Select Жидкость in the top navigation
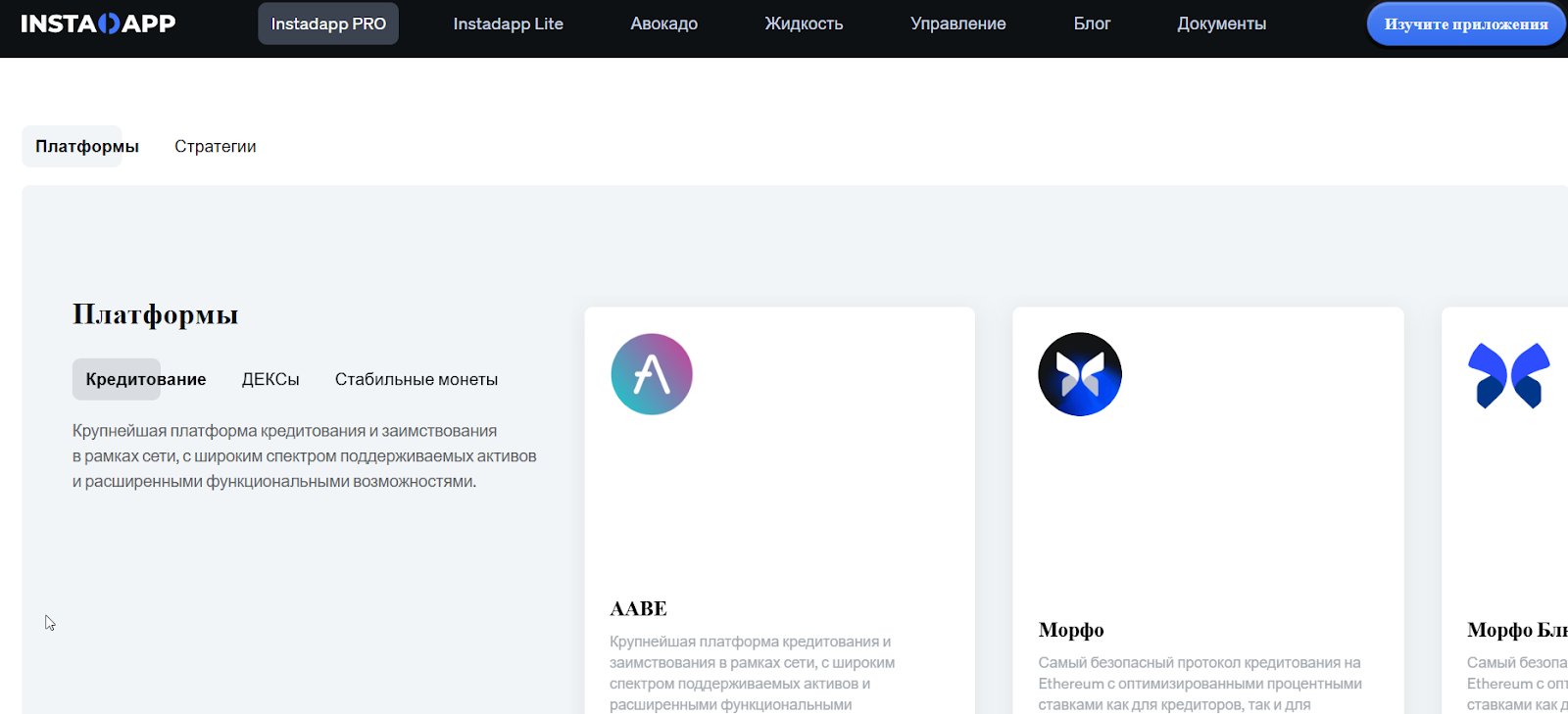 (804, 24)
